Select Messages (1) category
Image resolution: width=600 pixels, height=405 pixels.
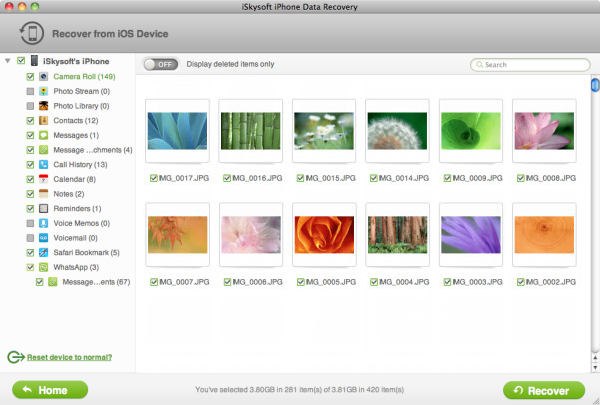tap(76, 135)
